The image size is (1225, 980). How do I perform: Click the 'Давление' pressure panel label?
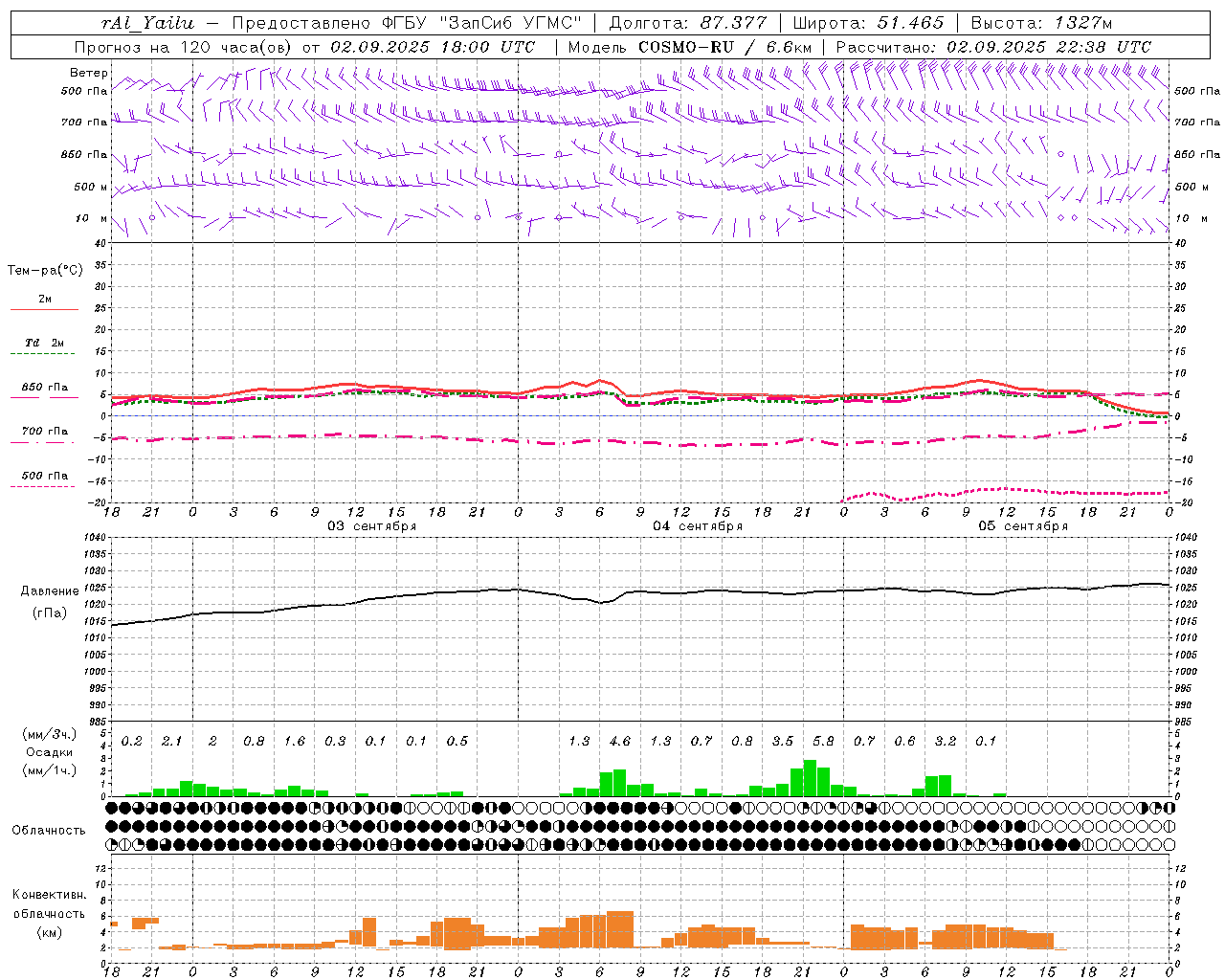click(x=49, y=591)
